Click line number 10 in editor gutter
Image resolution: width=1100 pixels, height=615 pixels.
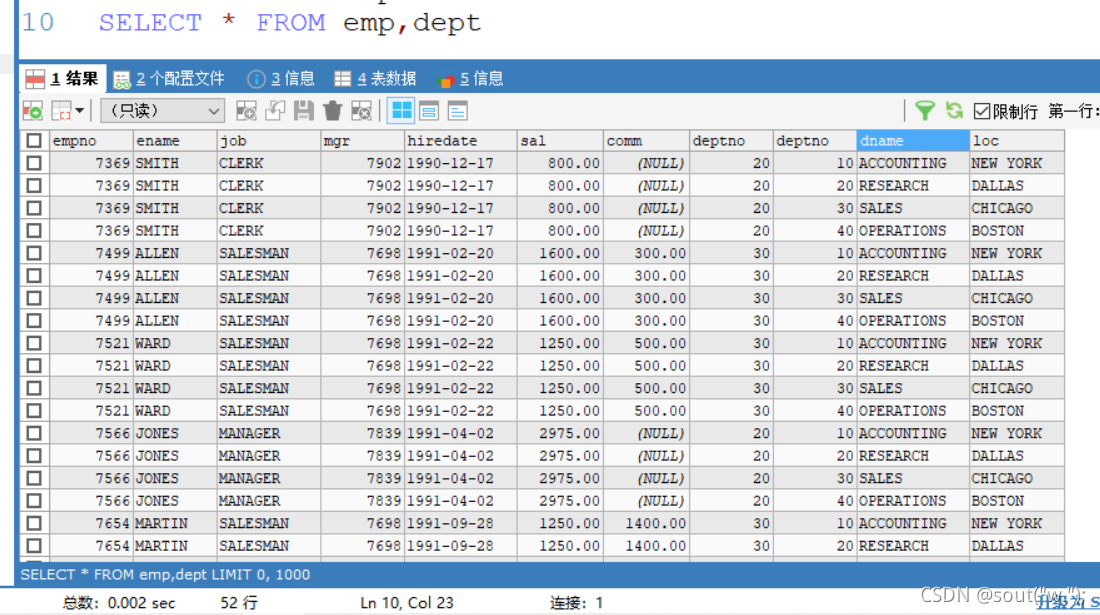37,22
